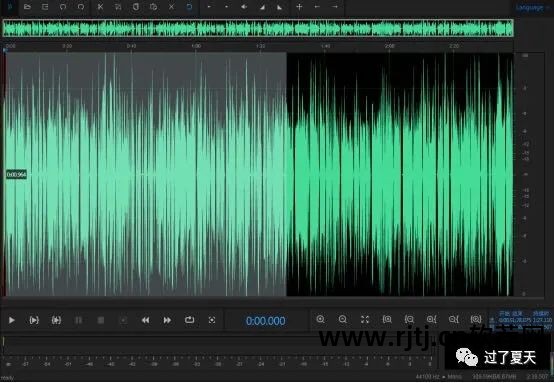Click the left arrow toolbar icon
This screenshot has height=383, width=554.
click(317, 7)
